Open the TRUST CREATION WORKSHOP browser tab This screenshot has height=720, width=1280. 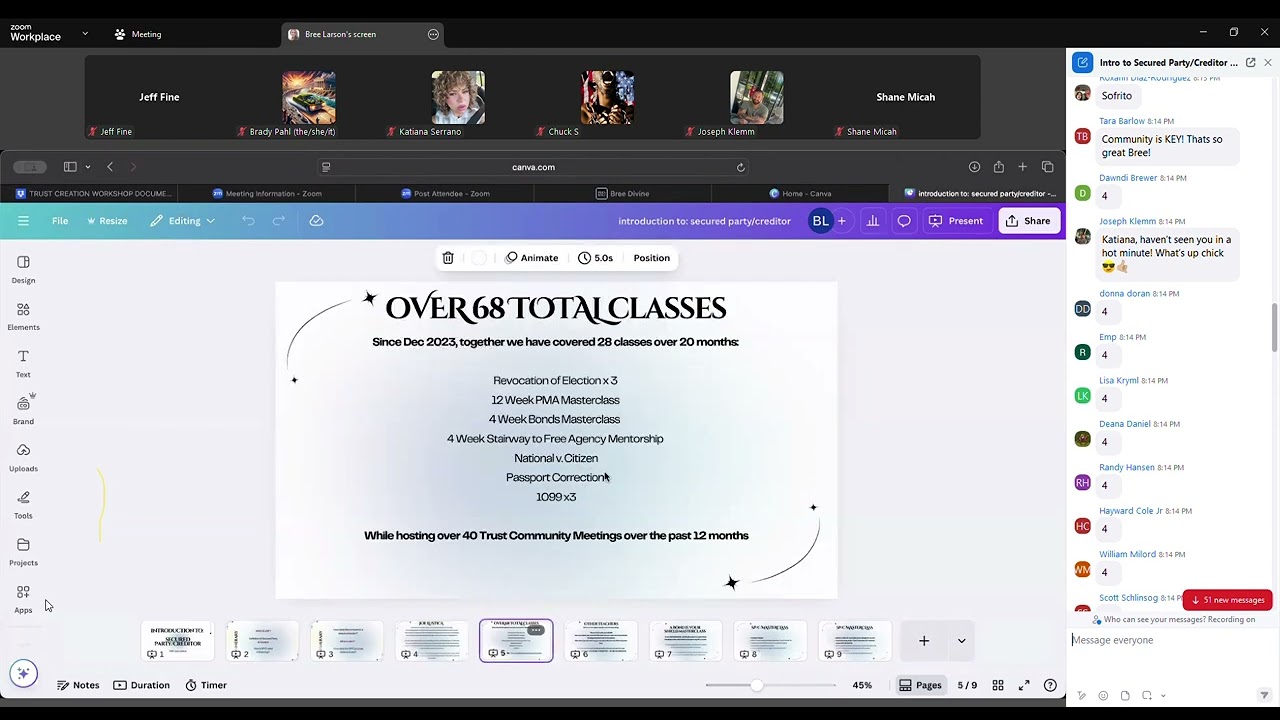94,194
